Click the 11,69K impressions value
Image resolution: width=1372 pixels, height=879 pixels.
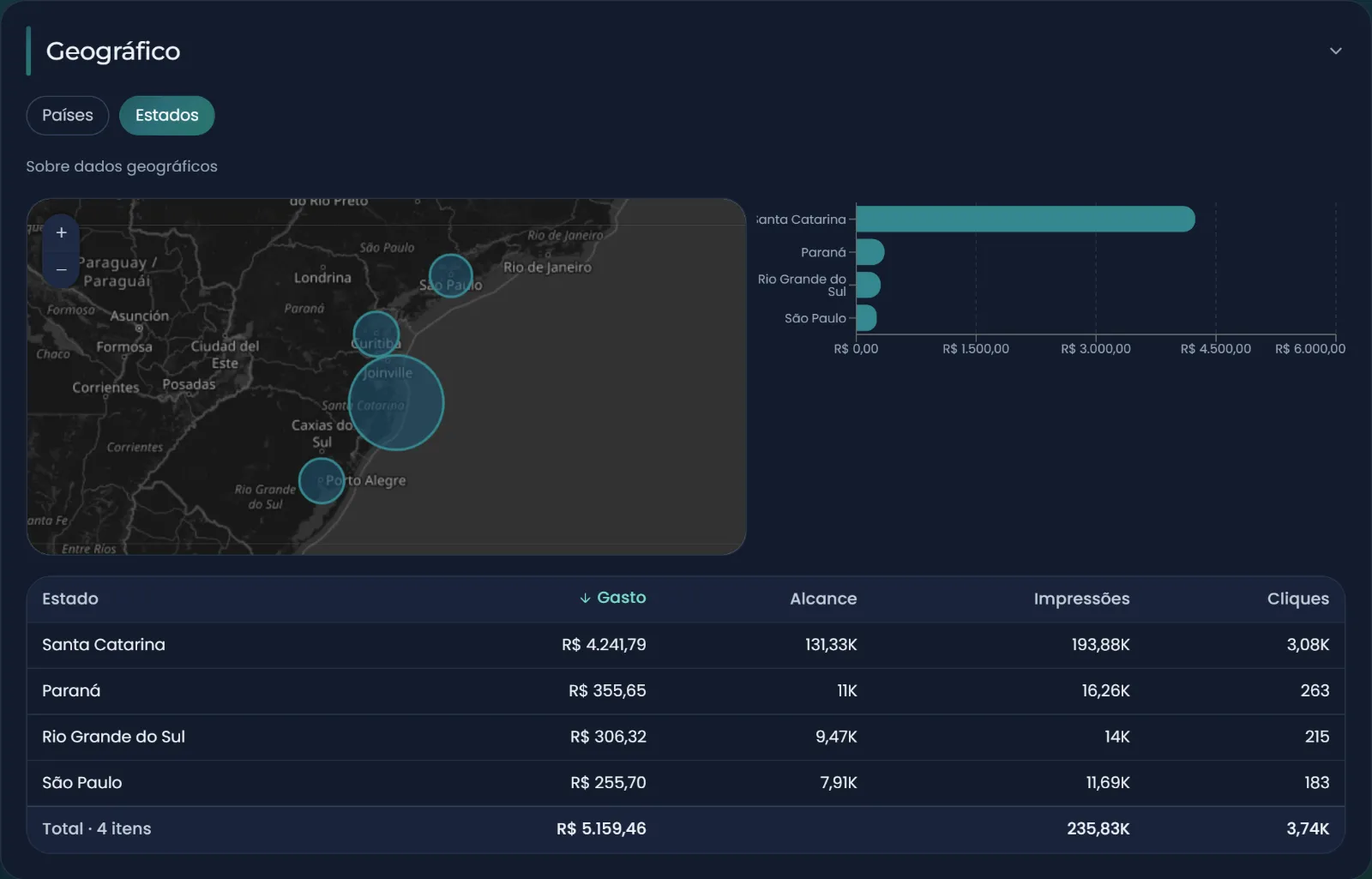pyautogui.click(x=1108, y=782)
